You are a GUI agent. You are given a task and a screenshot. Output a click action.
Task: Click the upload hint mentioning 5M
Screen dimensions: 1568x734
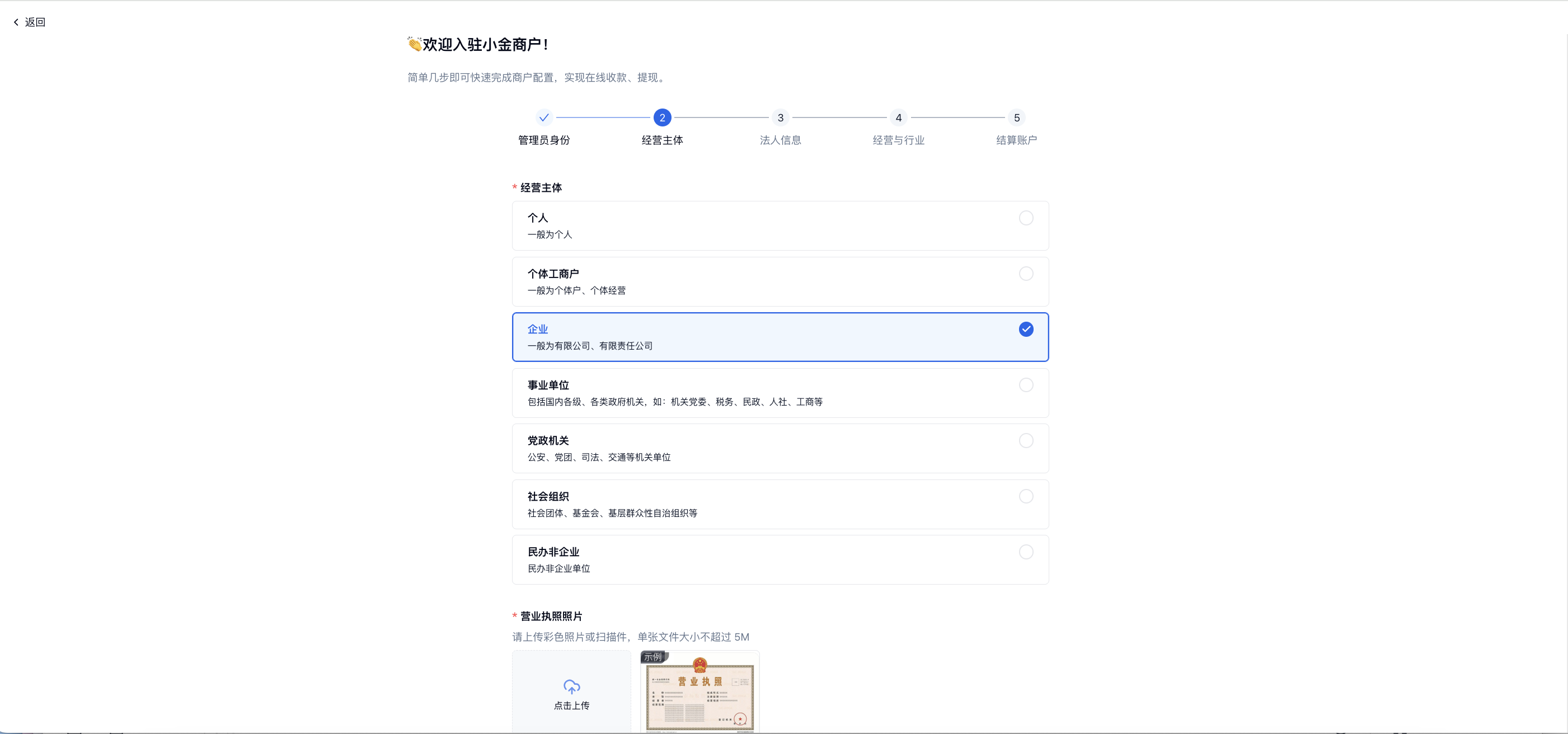pos(631,637)
